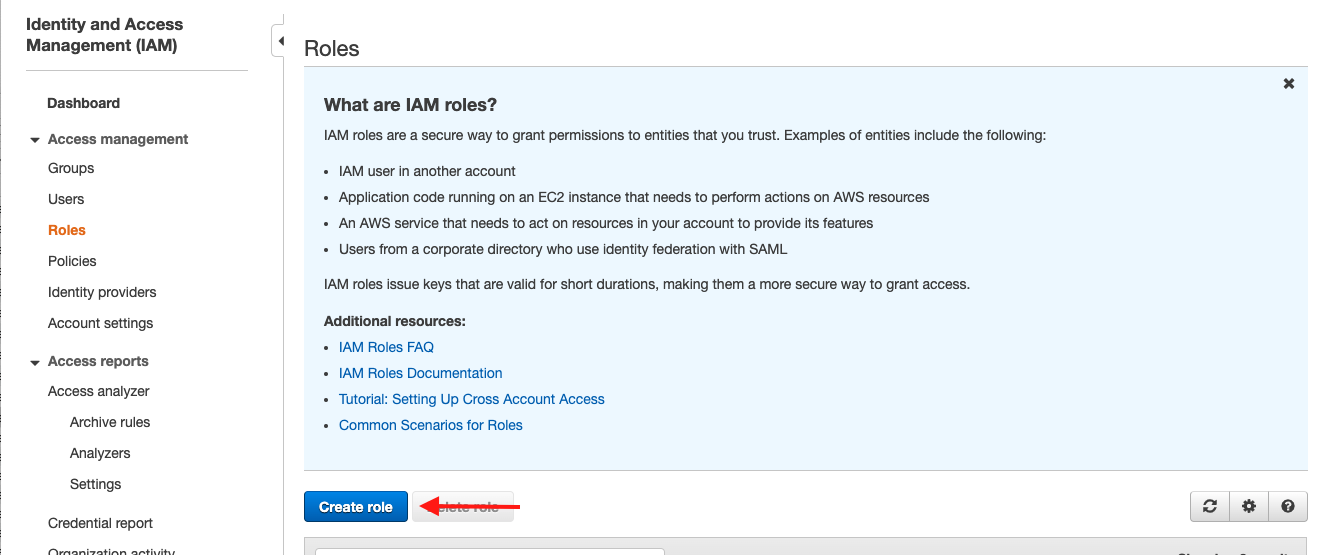Open the Dashboard page
Screen dimensions: 1320x555
point(83,103)
